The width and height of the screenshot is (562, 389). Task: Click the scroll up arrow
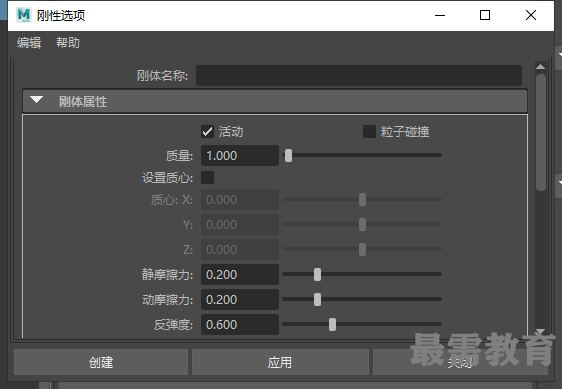pyautogui.click(x=540, y=67)
